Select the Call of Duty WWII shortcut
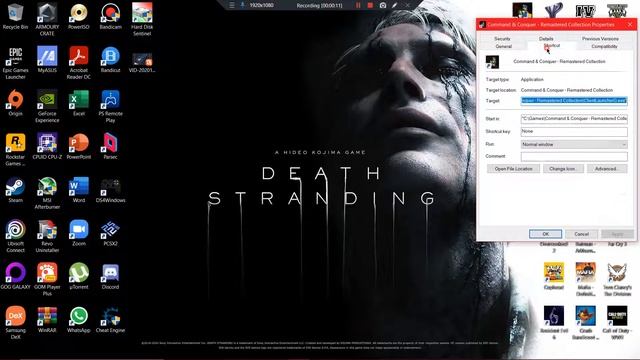The height and width of the screenshot is (360, 640). tap(617, 322)
